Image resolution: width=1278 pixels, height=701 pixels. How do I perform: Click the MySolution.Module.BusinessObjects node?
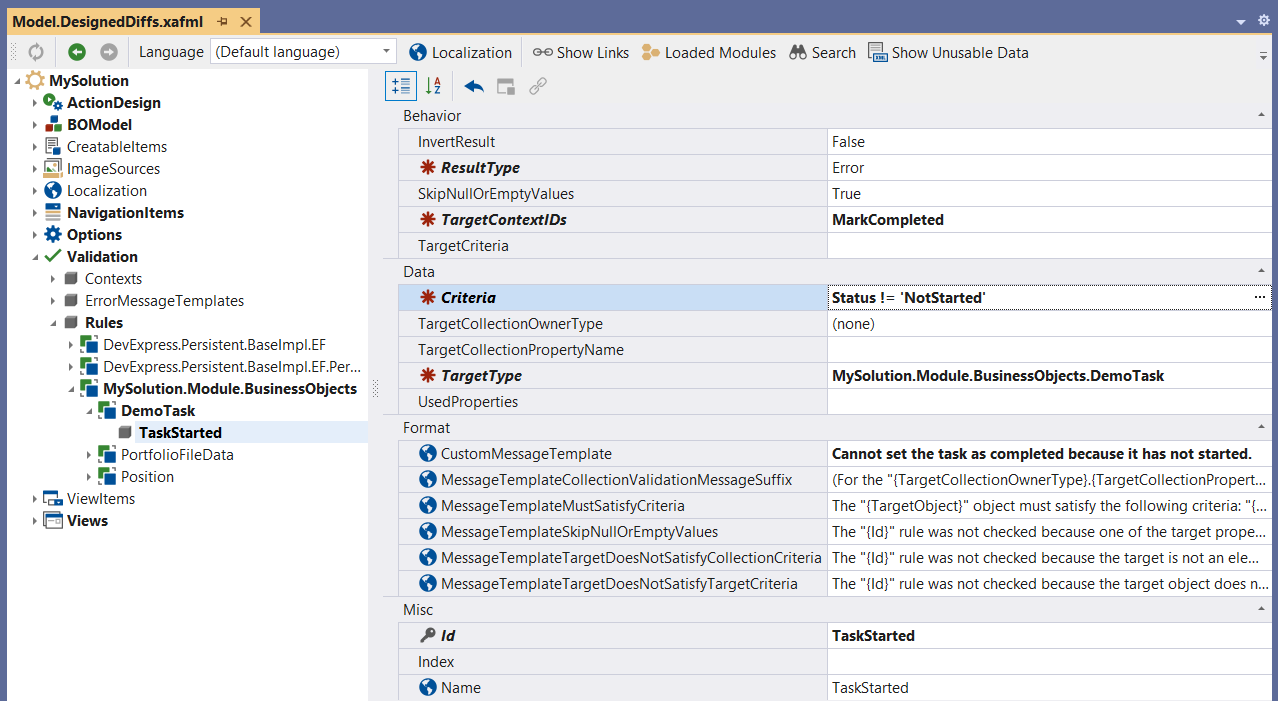[230, 389]
